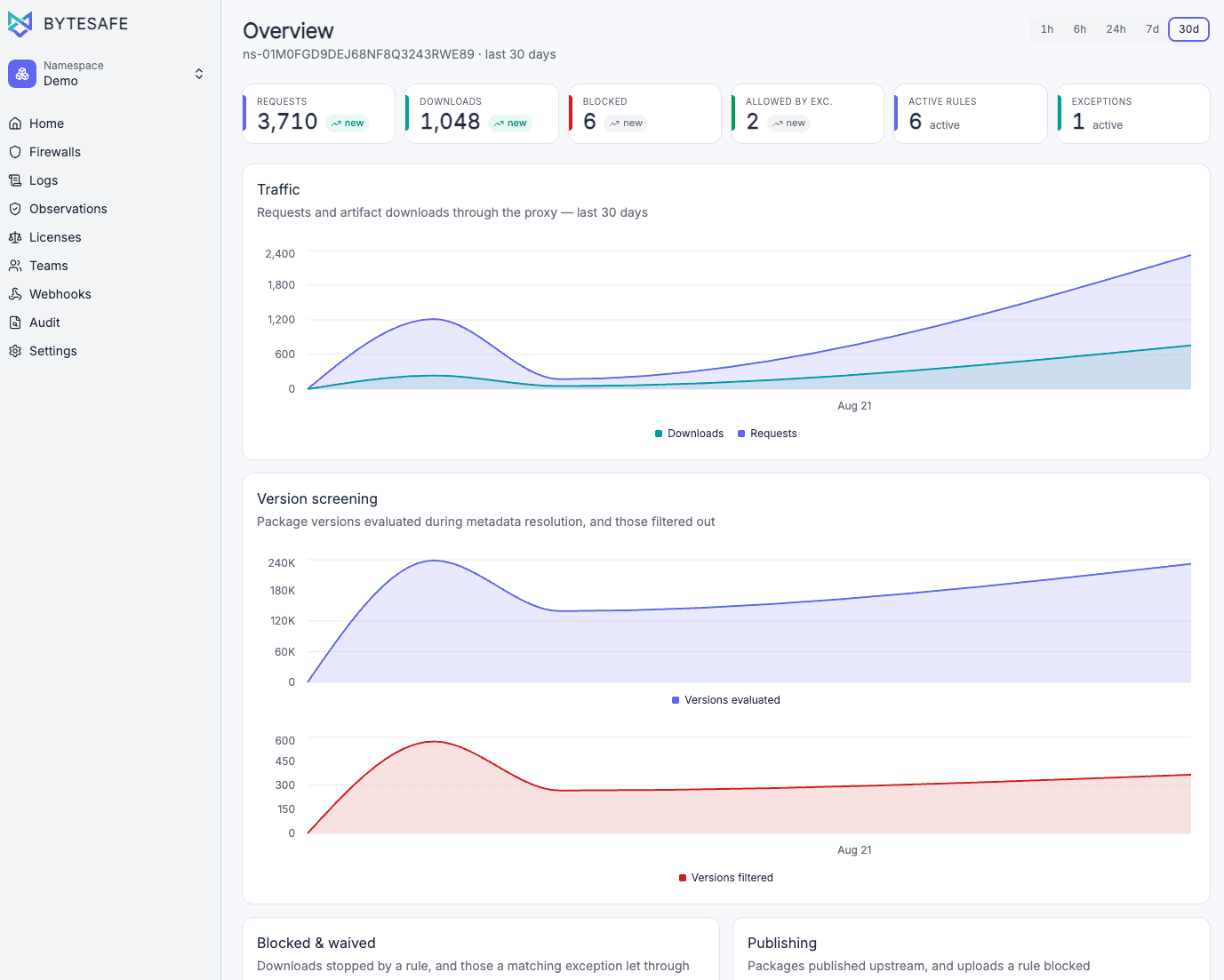Click the blue Versions evaluated swatch

point(676,700)
